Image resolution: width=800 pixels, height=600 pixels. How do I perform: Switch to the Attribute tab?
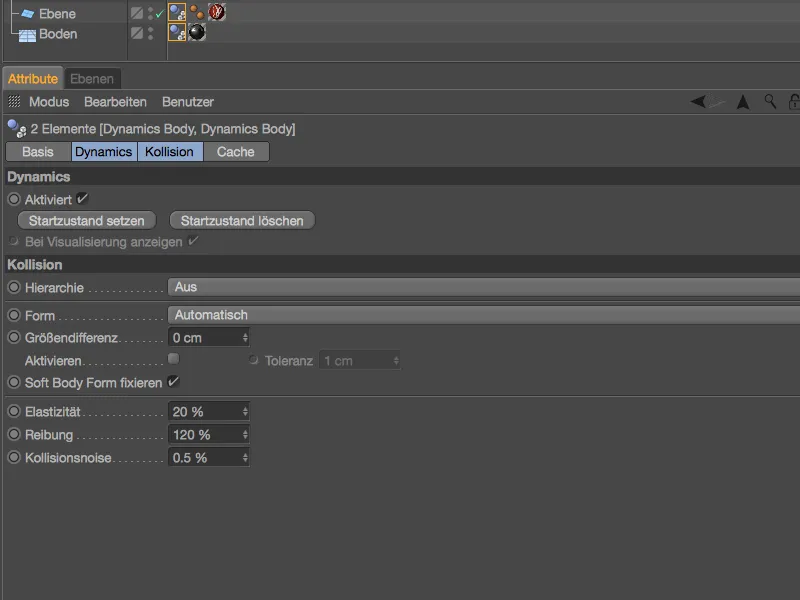[x=33, y=79]
